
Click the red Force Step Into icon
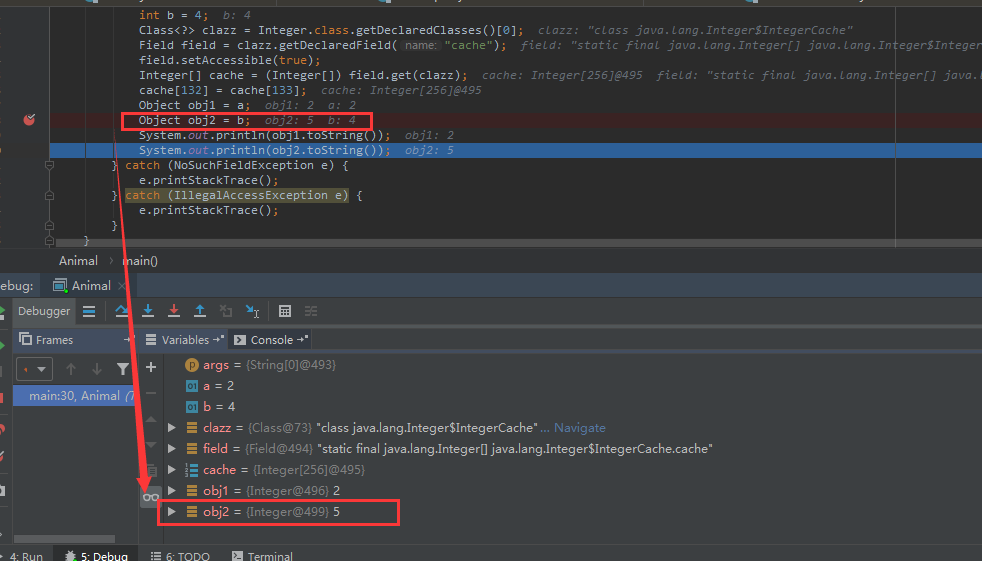point(174,311)
